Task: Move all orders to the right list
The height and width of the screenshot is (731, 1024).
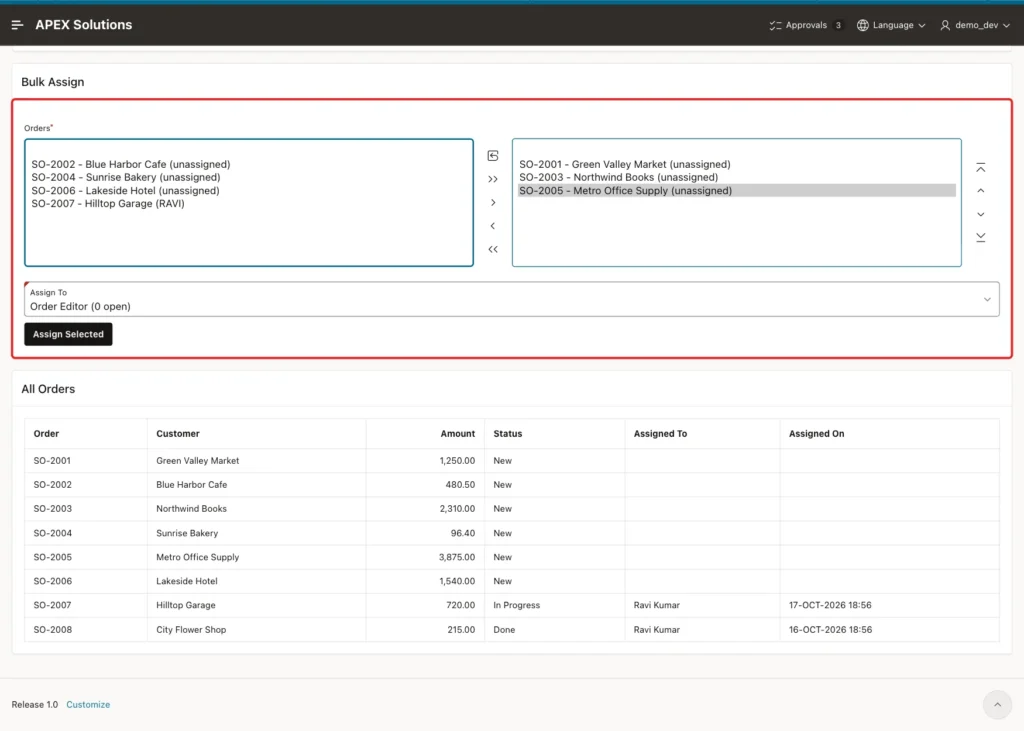Action: tap(493, 179)
